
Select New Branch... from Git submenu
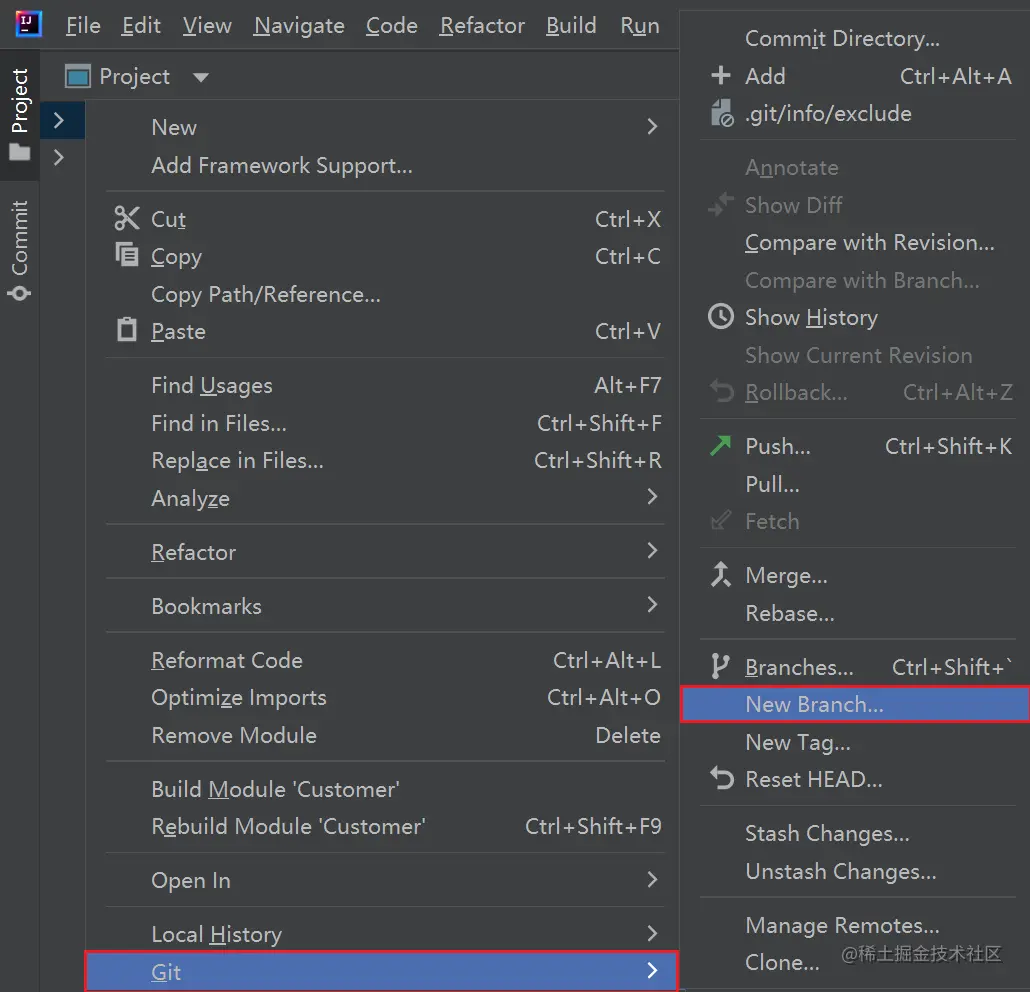[814, 705]
